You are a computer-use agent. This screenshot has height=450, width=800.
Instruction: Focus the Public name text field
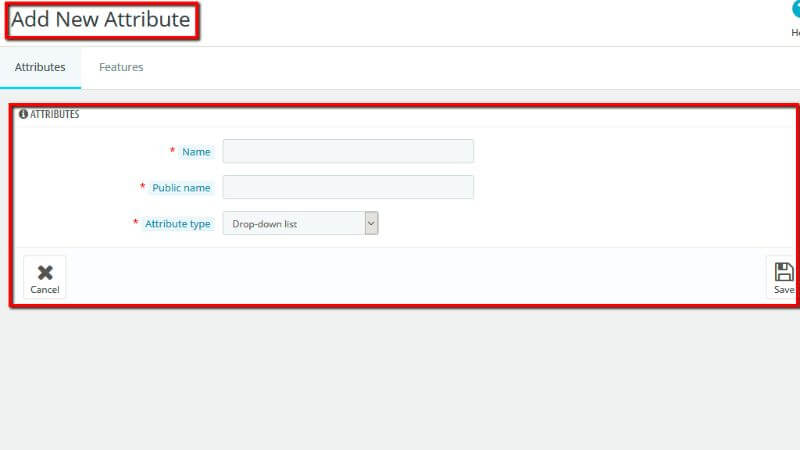coord(348,187)
